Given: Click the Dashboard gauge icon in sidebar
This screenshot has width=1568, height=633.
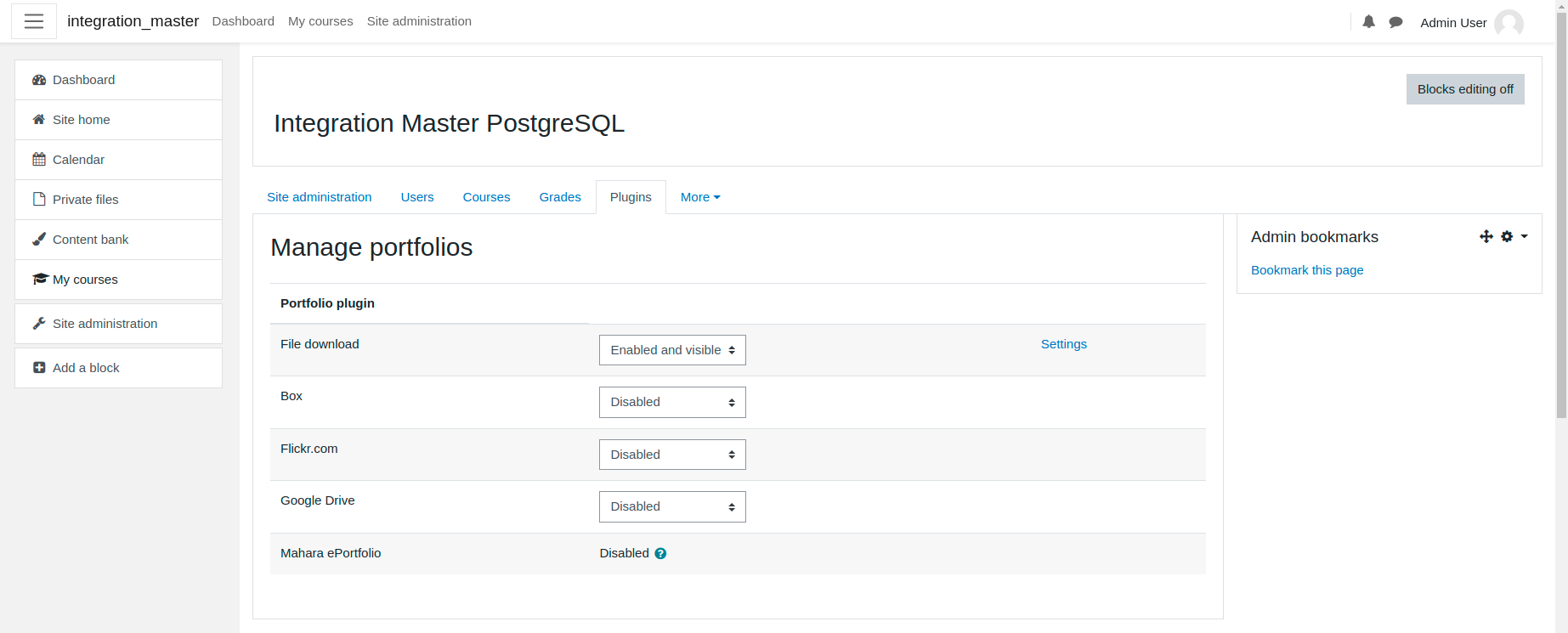Looking at the screenshot, I should coord(39,80).
